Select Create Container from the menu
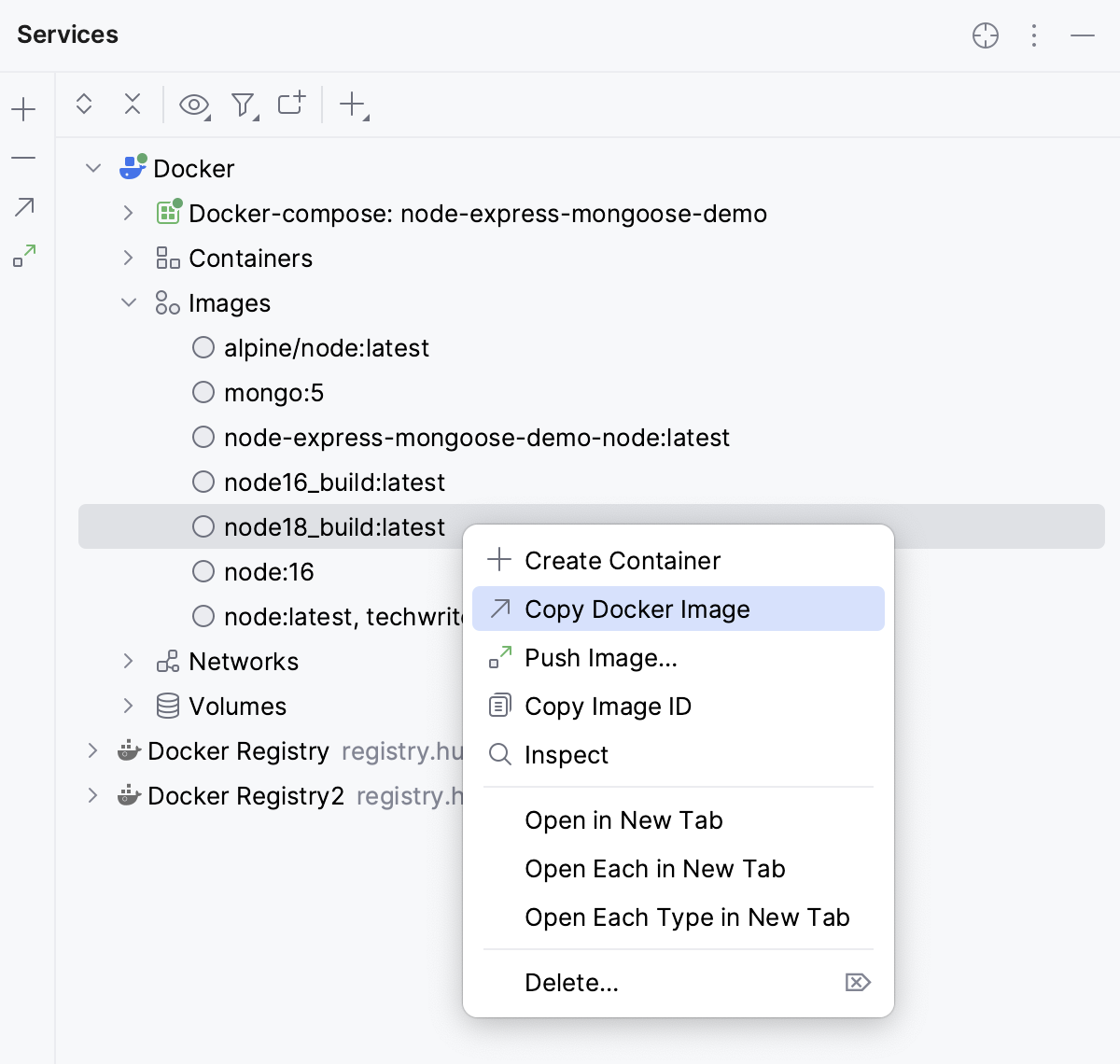1120x1064 pixels. coord(623,560)
